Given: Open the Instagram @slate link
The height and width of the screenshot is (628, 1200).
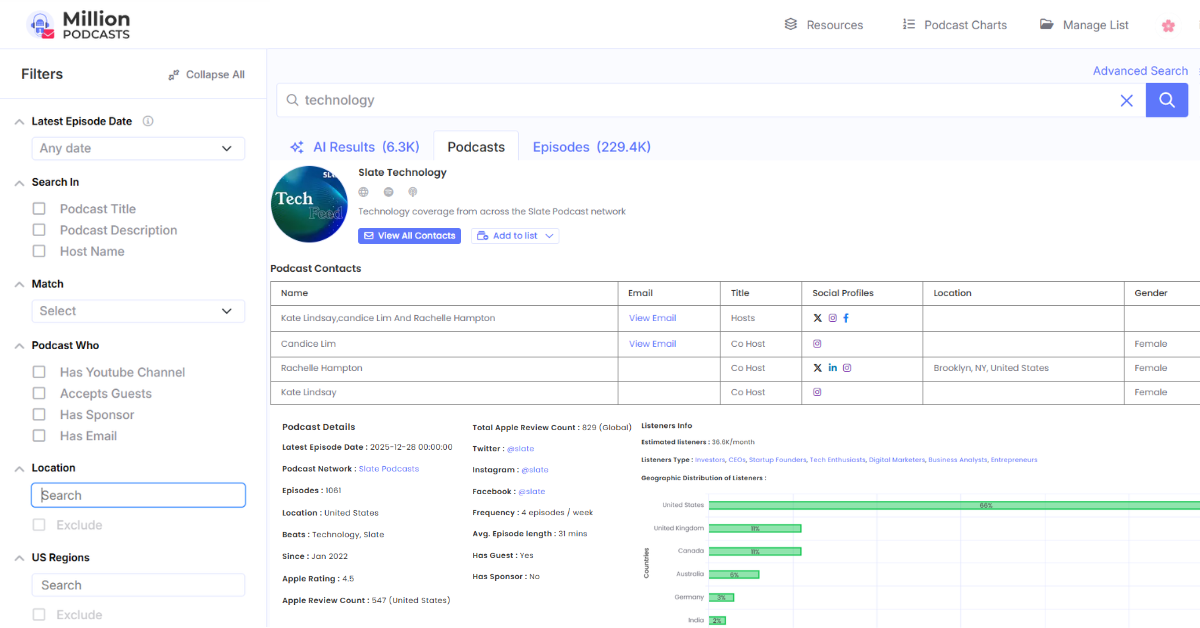Looking at the screenshot, I should (x=534, y=469).
